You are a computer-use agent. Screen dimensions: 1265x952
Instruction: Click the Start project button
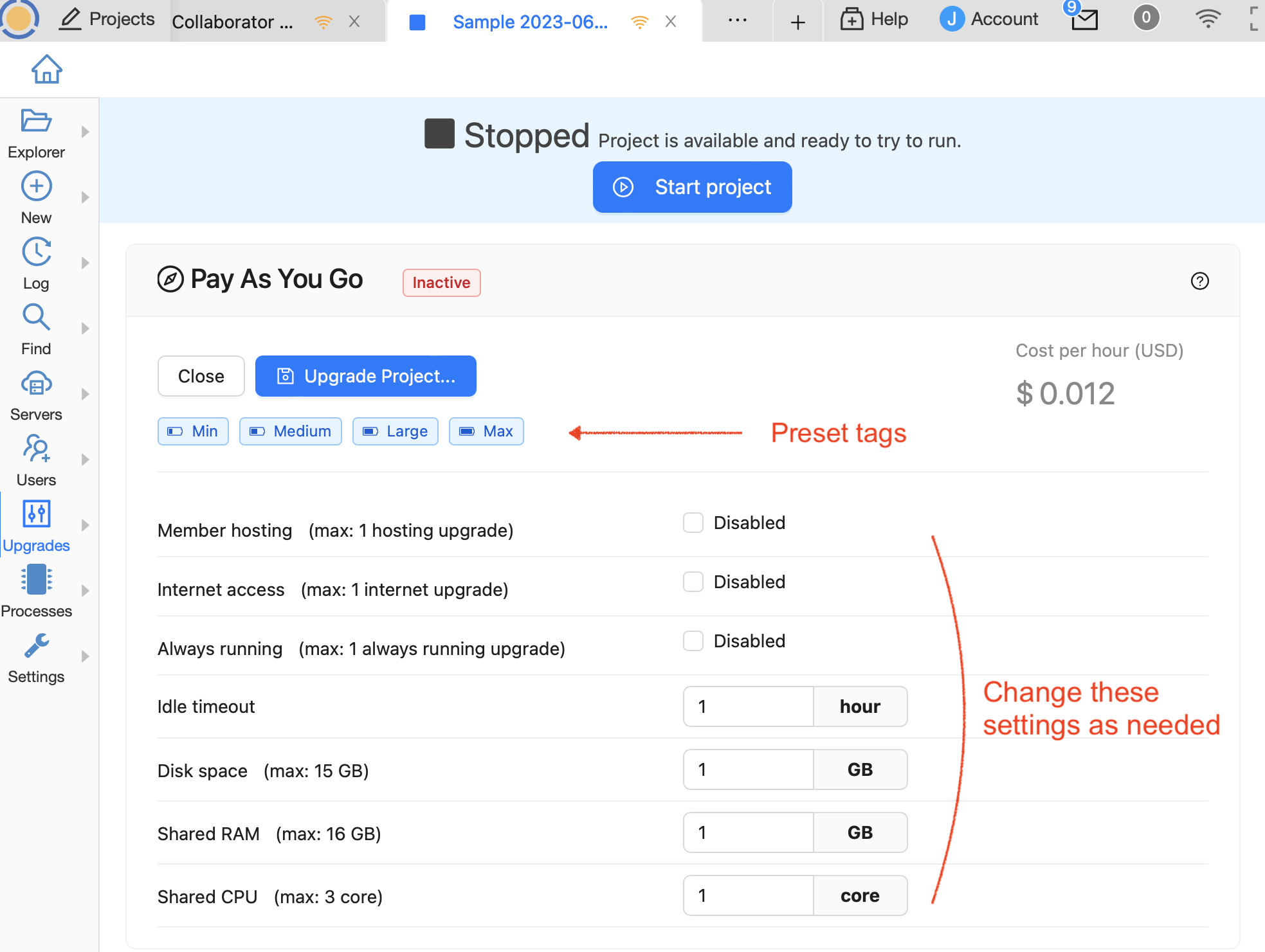pos(692,187)
